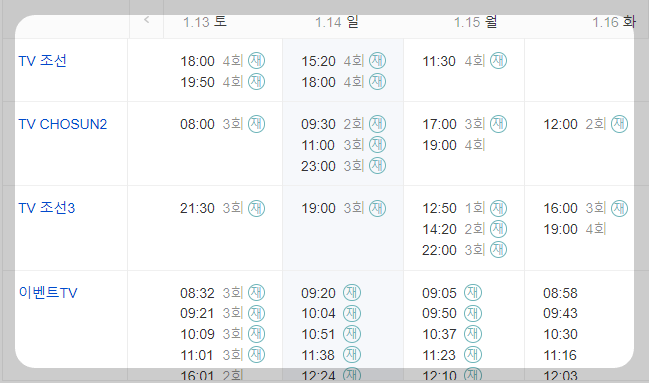
Task: Click the 이벤트TV 11:23 time entry
Action: point(439,355)
